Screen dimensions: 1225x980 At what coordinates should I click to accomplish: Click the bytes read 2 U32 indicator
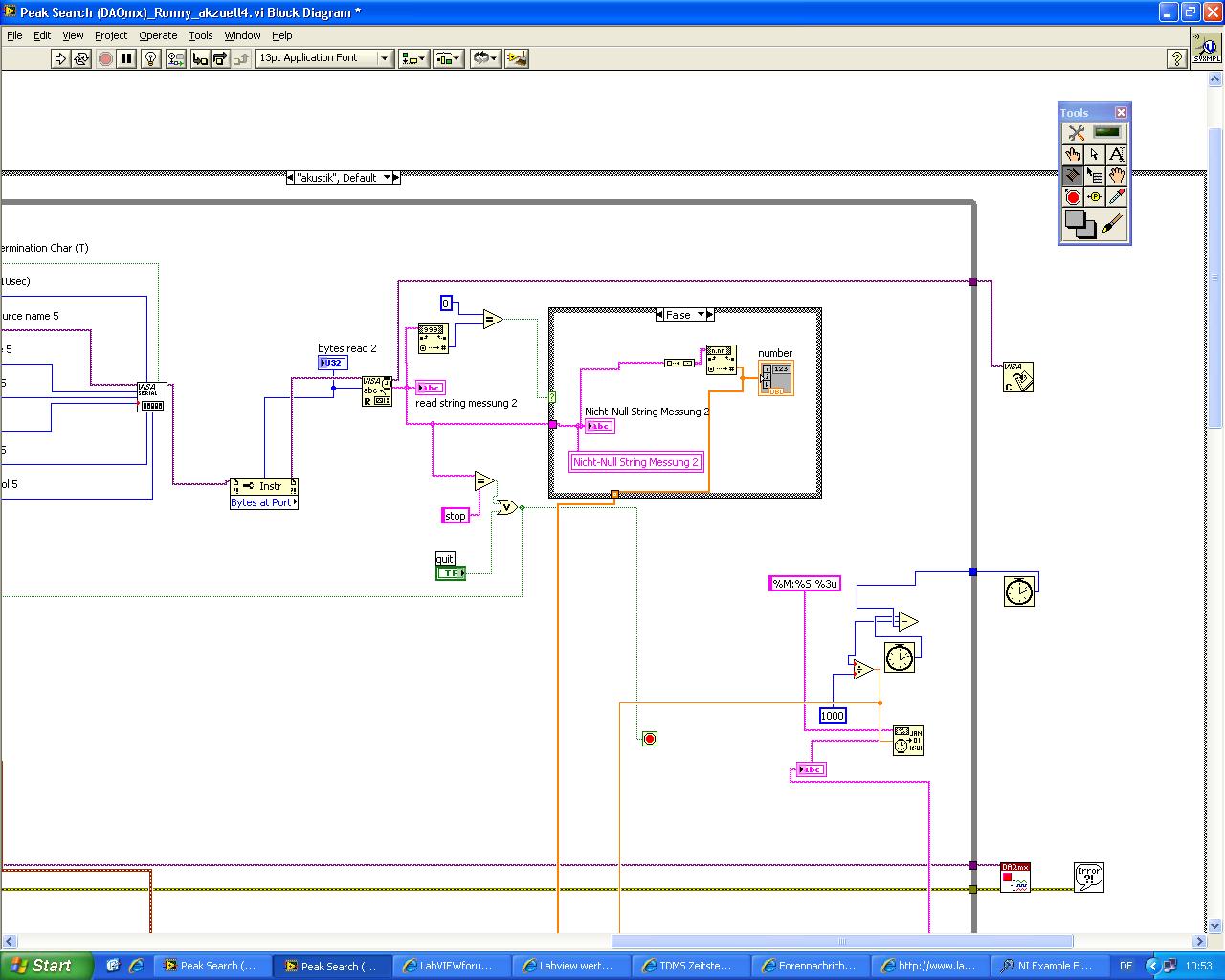tap(333, 363)
